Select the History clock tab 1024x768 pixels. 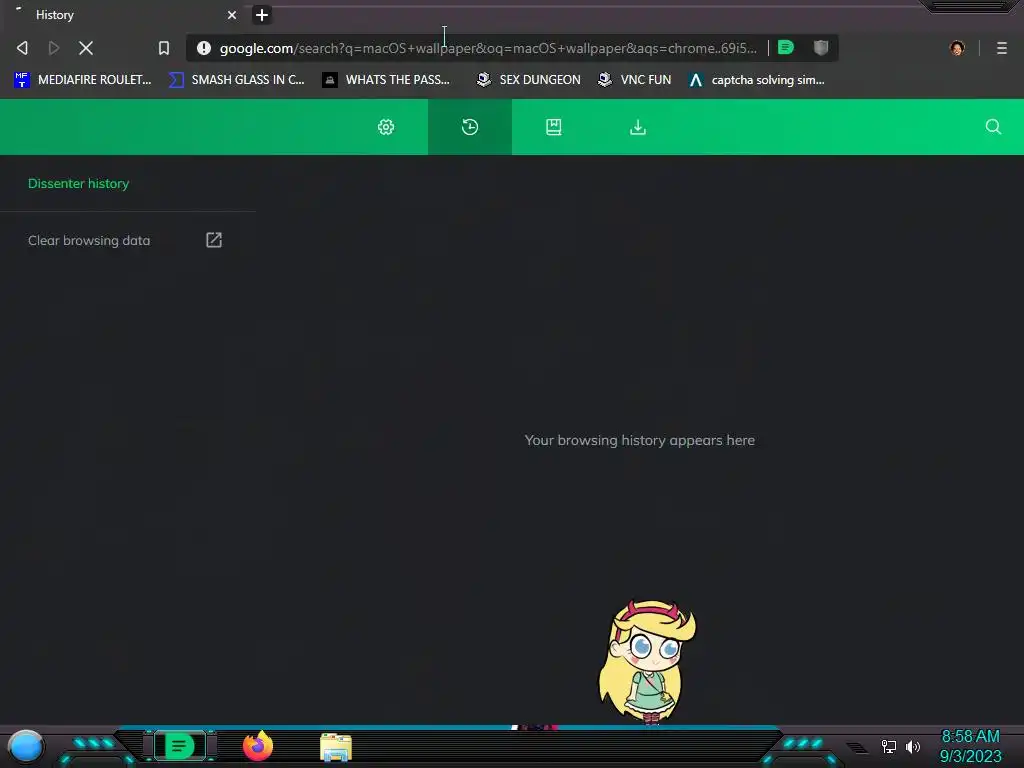[x=470, y=127]
